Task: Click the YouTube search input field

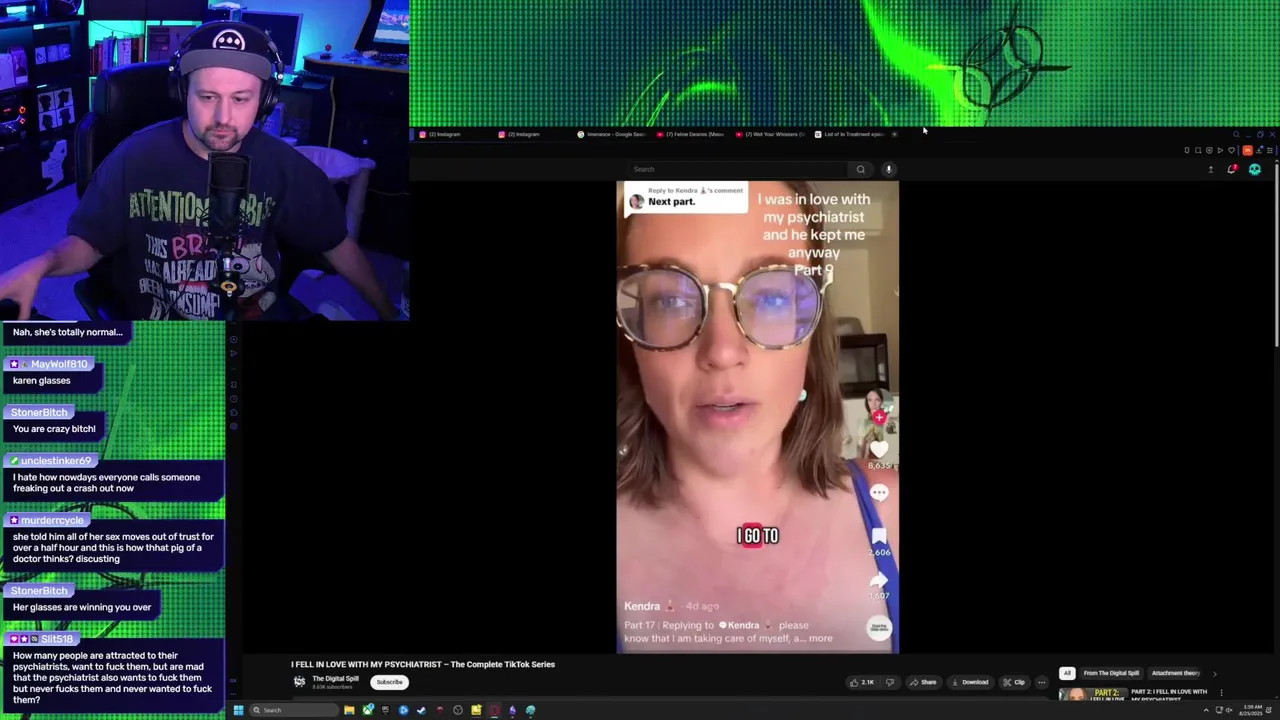Action: tap(738, 169)
